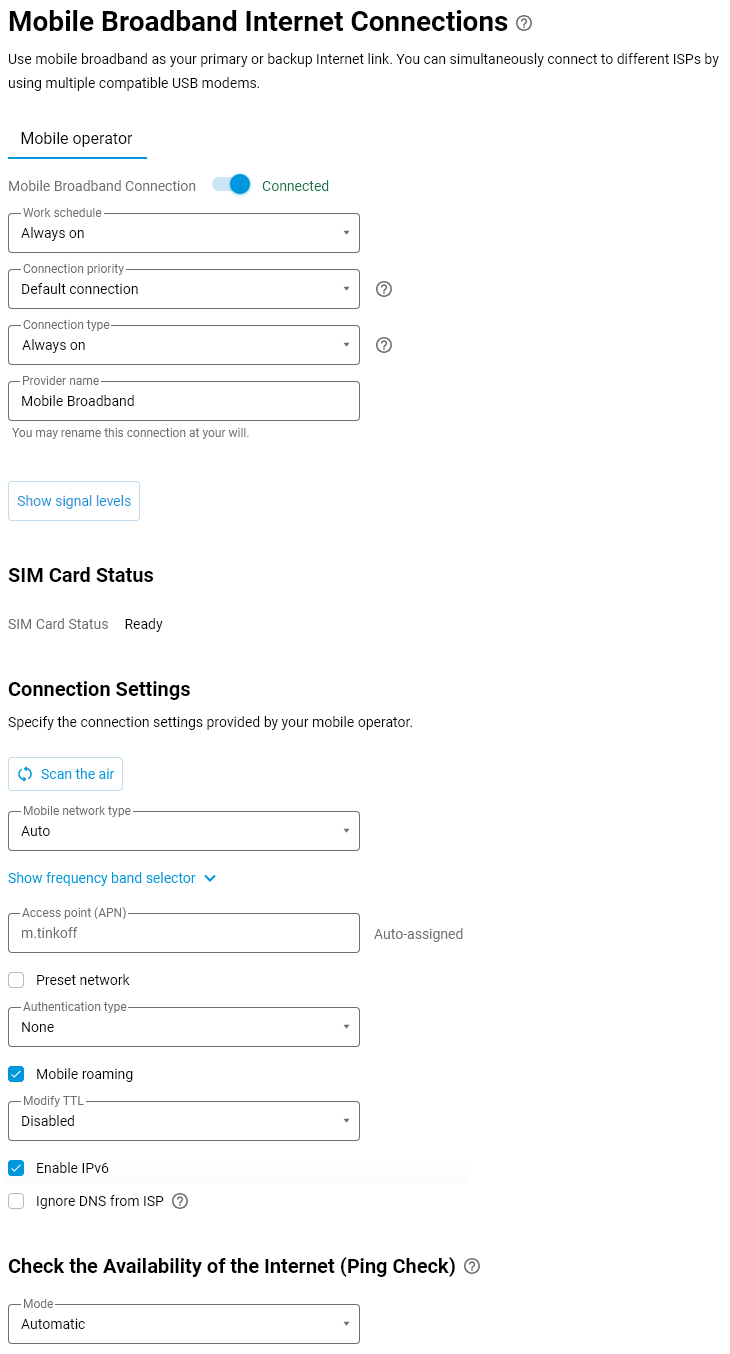Screen dimensions: 730x1354
Task: Click help icon next to Connection type
Action: [x=383, y=345]
